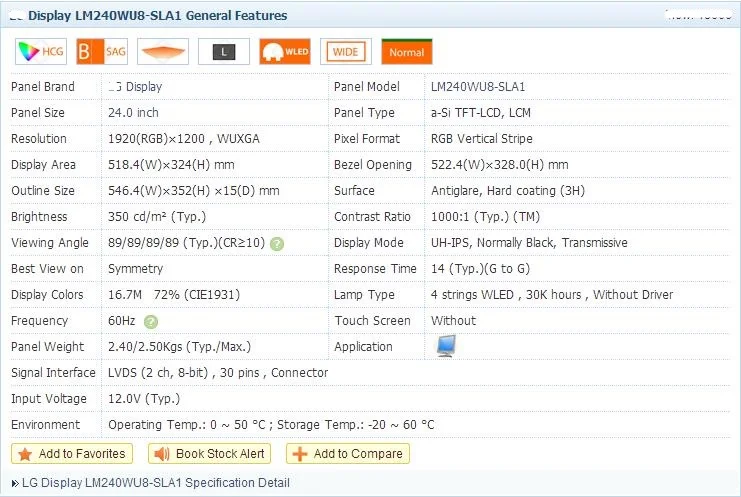The width and height of the screenshot is (741, 497).
Task: Click help icon beside Viewing Angle value
Action: [x=277, y=243]
